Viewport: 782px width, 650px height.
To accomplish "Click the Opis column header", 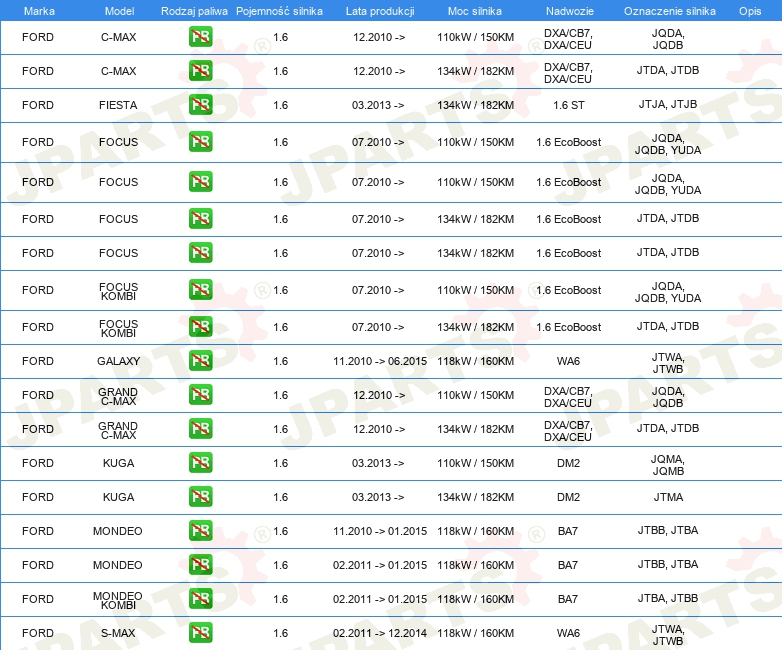I will pos(750,11).
